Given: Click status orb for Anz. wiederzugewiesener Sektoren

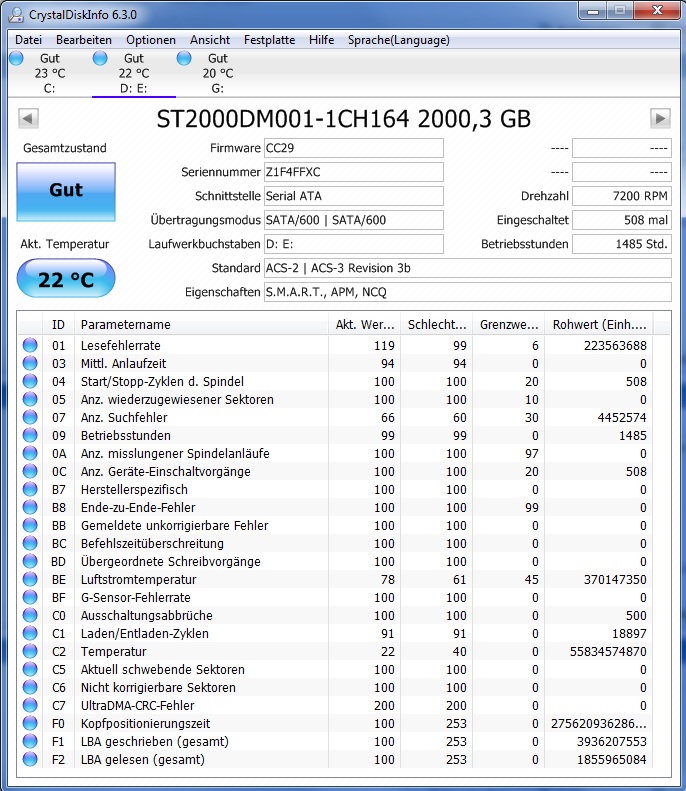Looking at the screenshot, I should (x=30, y=399).
